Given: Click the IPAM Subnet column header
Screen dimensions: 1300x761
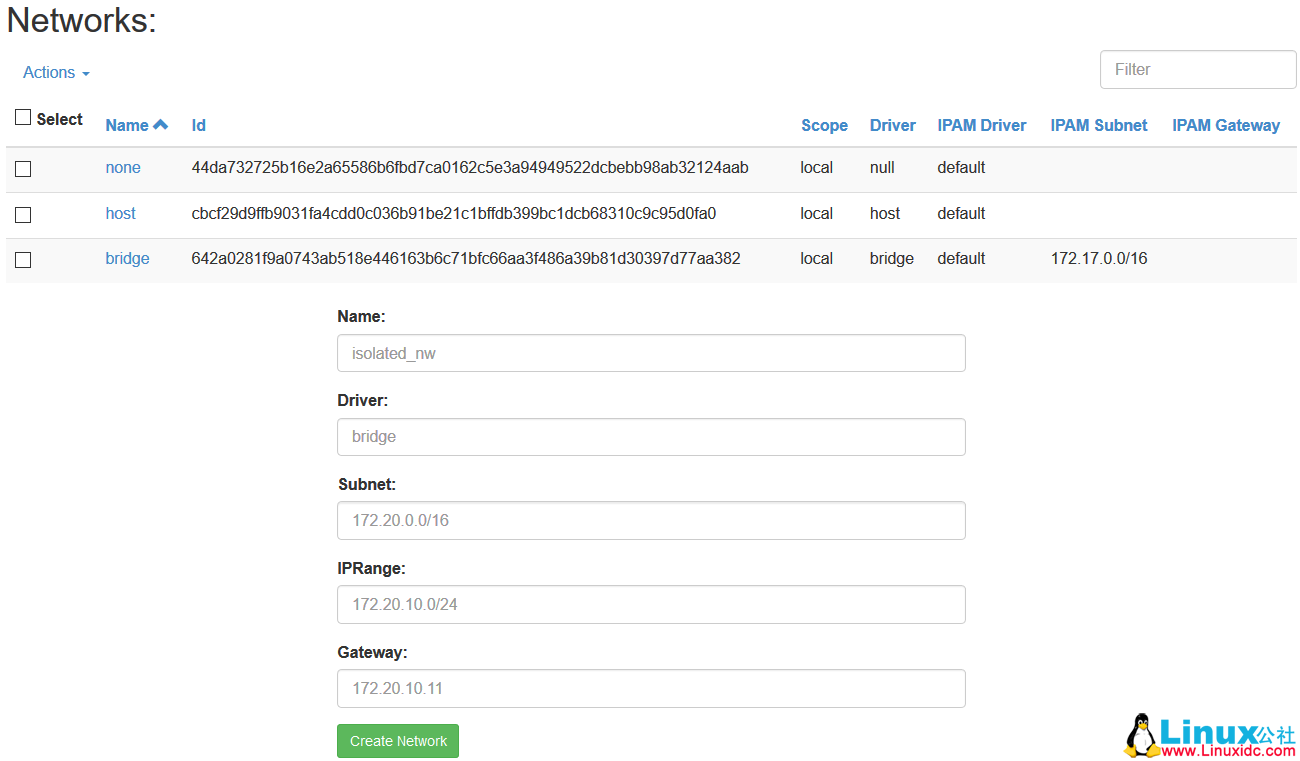Looking at the screenshot, I should tap(1098, 124).
